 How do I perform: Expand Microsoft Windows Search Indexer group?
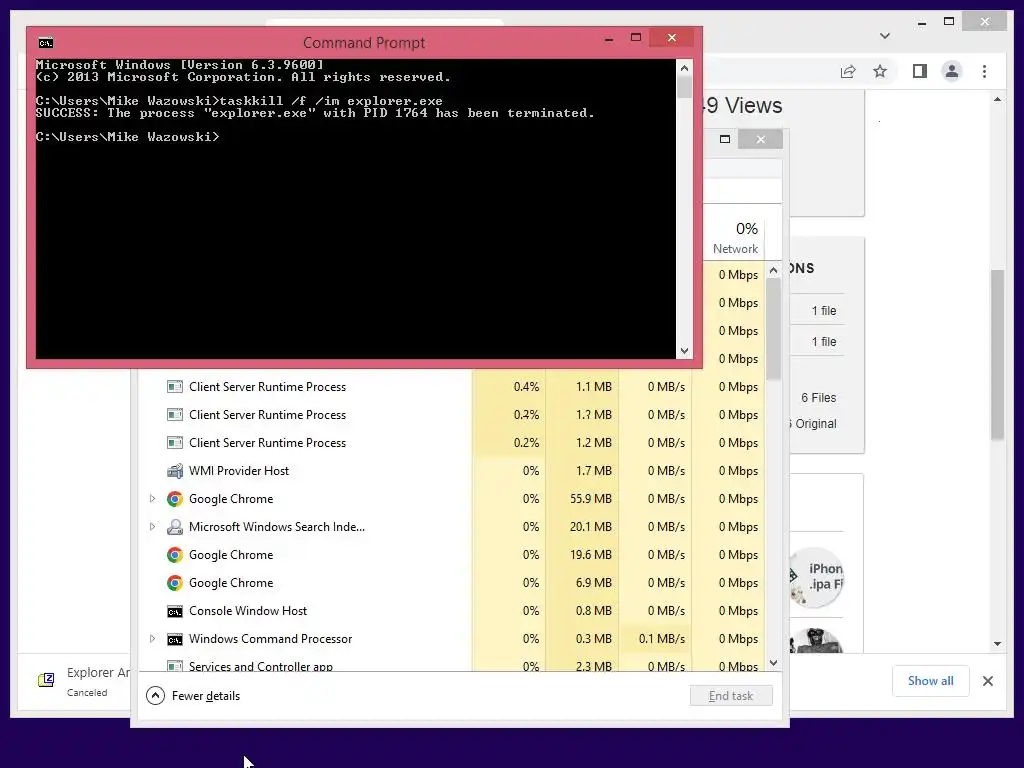(x=152, y=527)
